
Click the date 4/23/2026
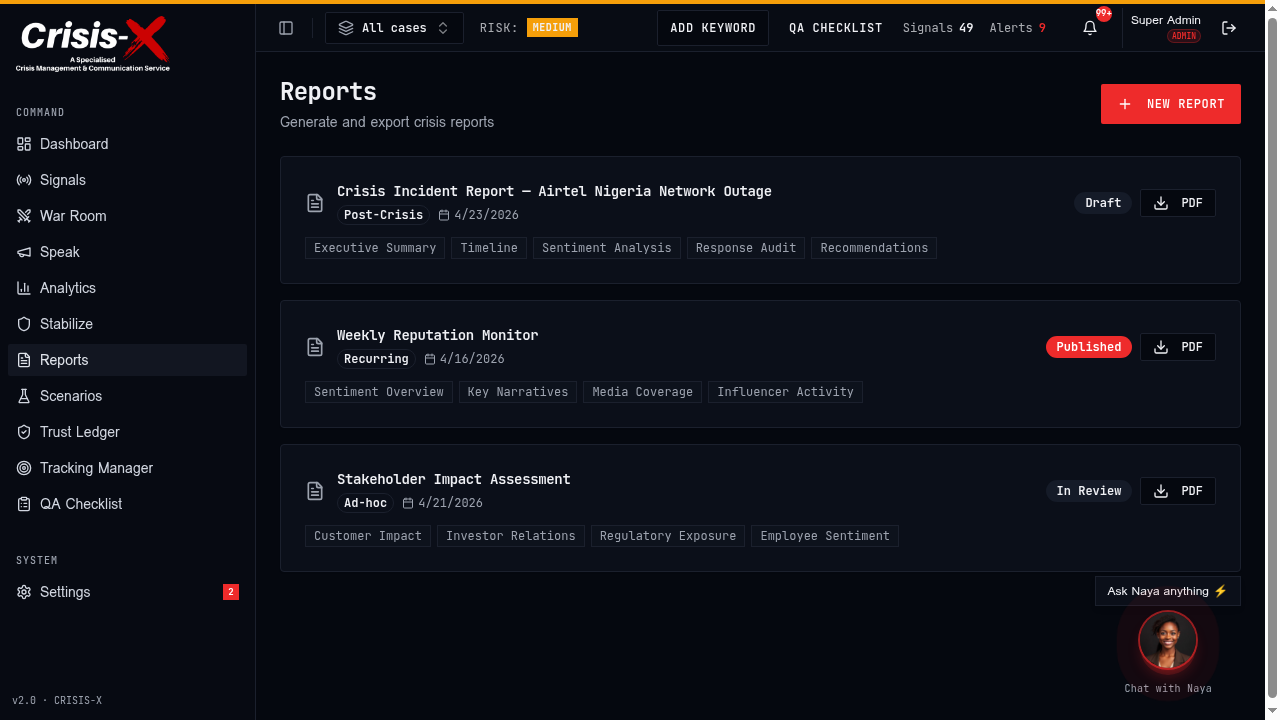(x=486, y=215)
